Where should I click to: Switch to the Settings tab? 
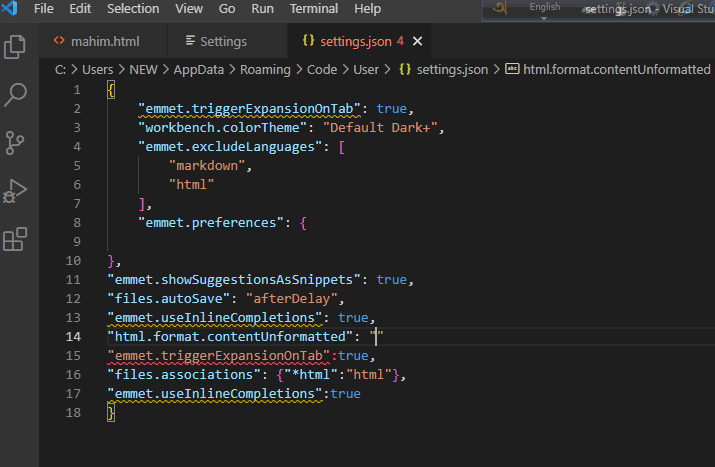click(228, 42)
